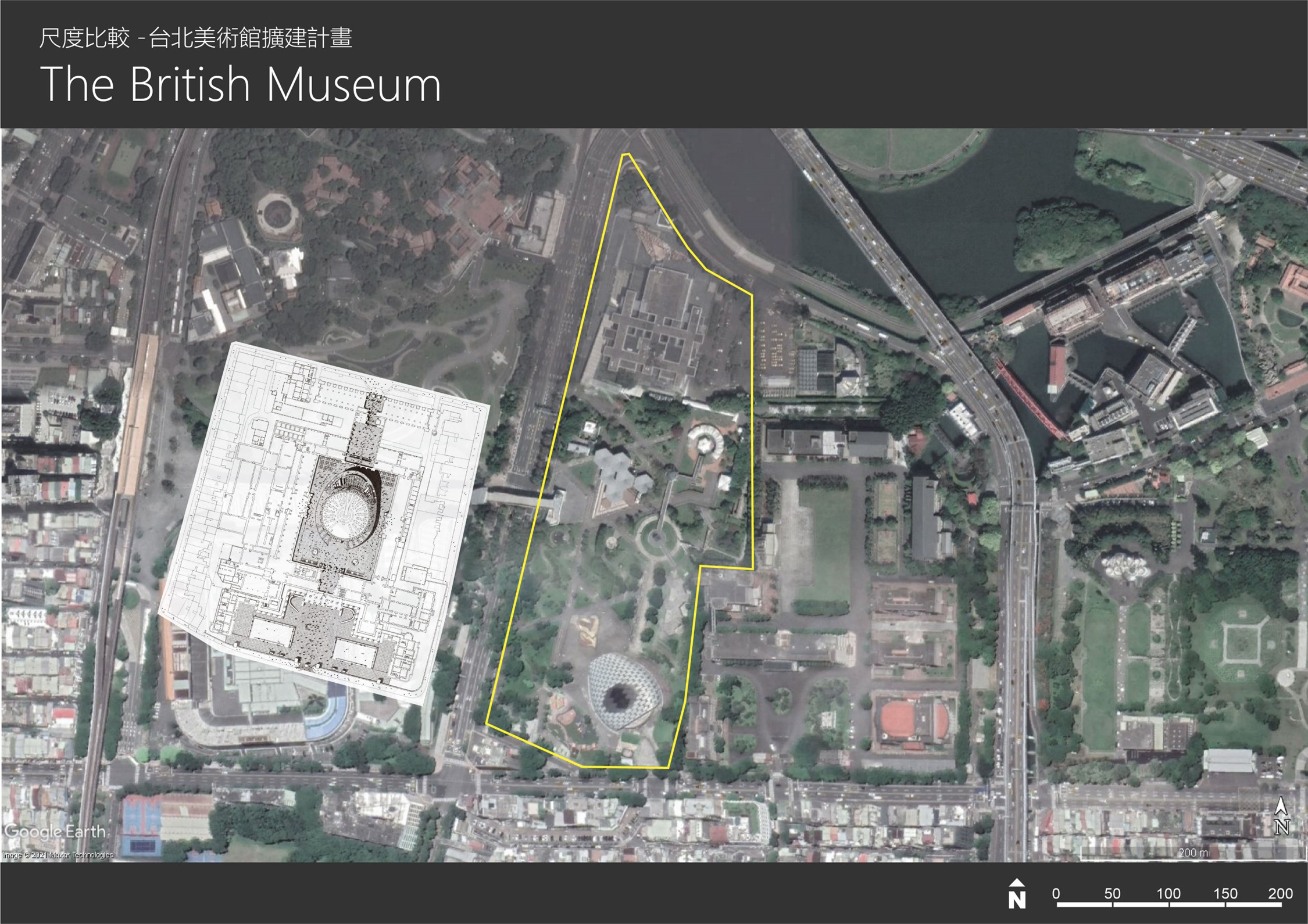Click the "200" label on the footer scale bar
Screen dimensions: 1308x924
[x=1280, y=893]
